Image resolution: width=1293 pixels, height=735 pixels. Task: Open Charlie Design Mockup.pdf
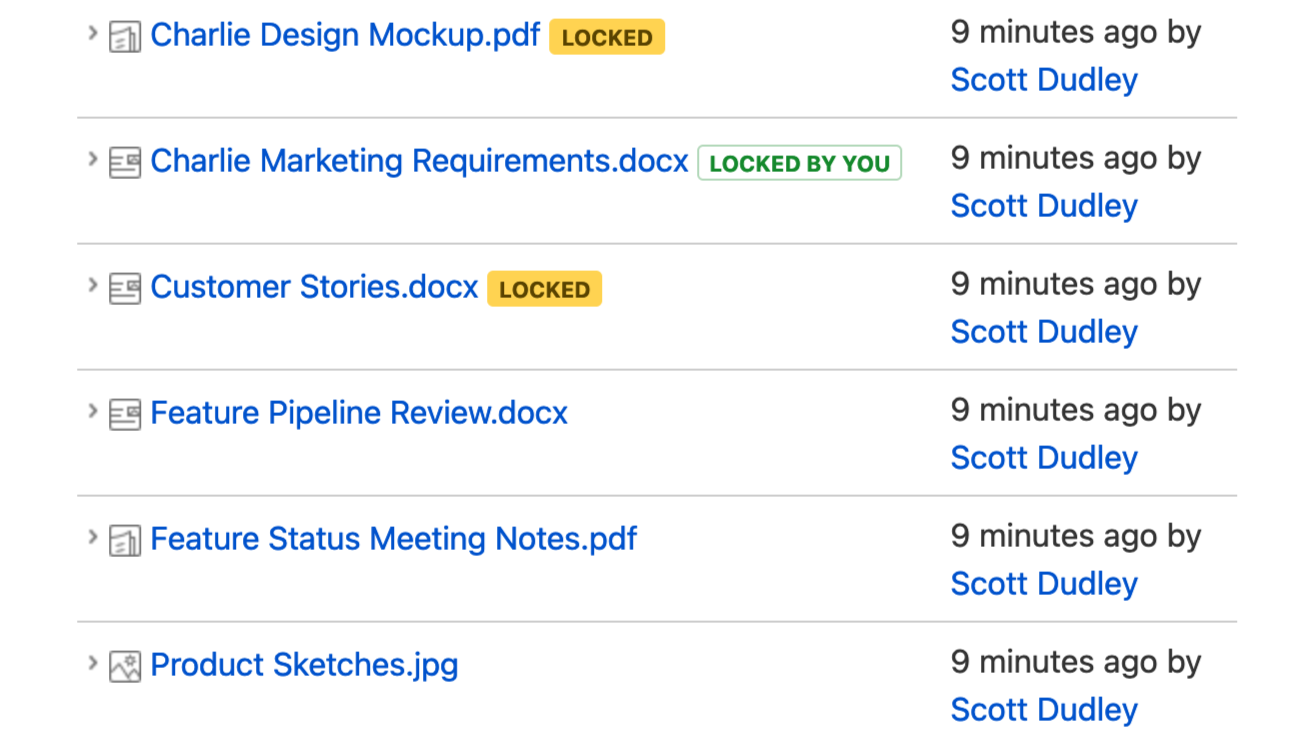point(345,36)
